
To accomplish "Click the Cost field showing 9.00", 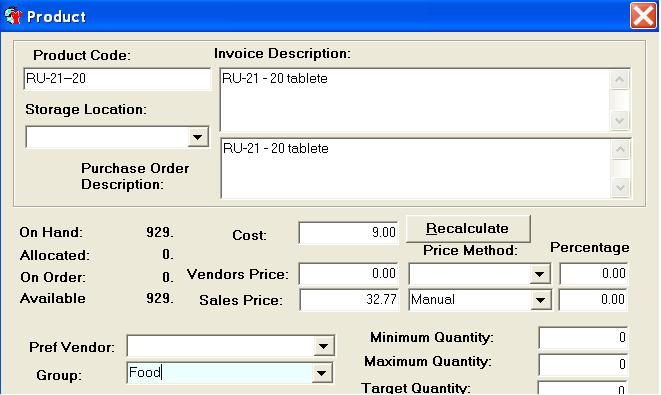I will click(x=349, y=233).
